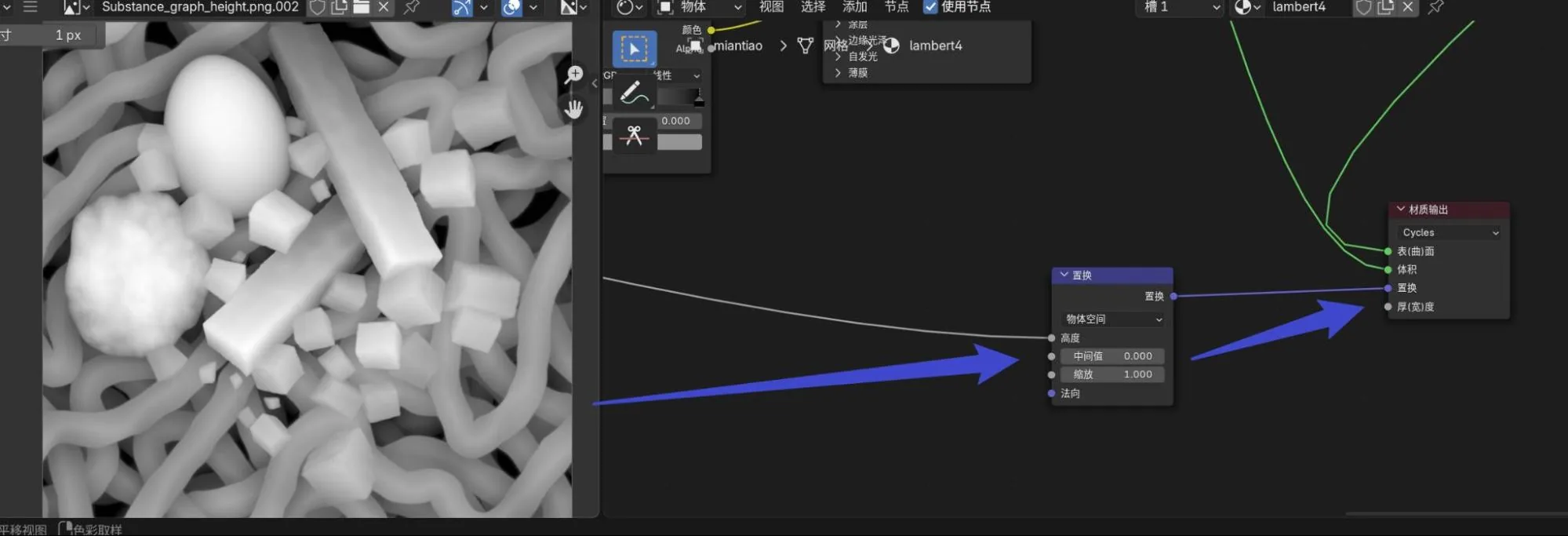Toggle the gizmo display in image editor
Image resolution: width=1568 pixels, height=536 pixels.
tap(462, 7)
